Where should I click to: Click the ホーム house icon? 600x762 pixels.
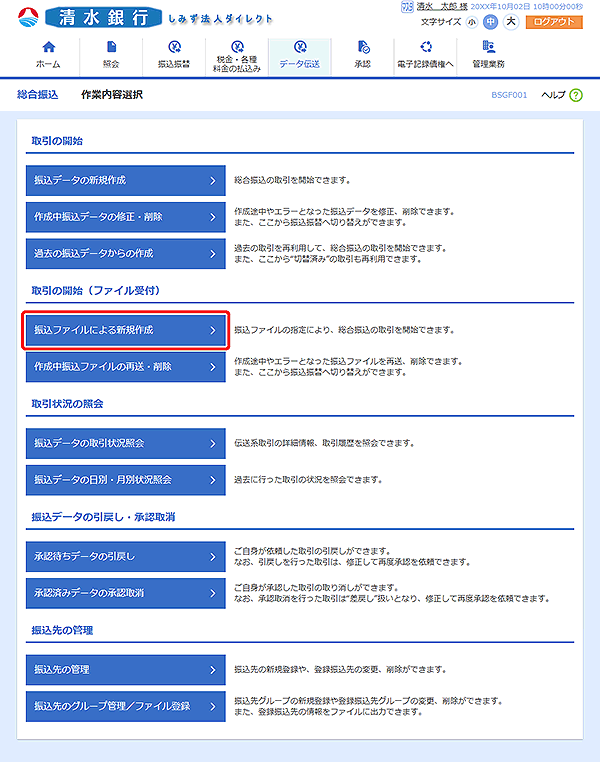pos(47,48)
